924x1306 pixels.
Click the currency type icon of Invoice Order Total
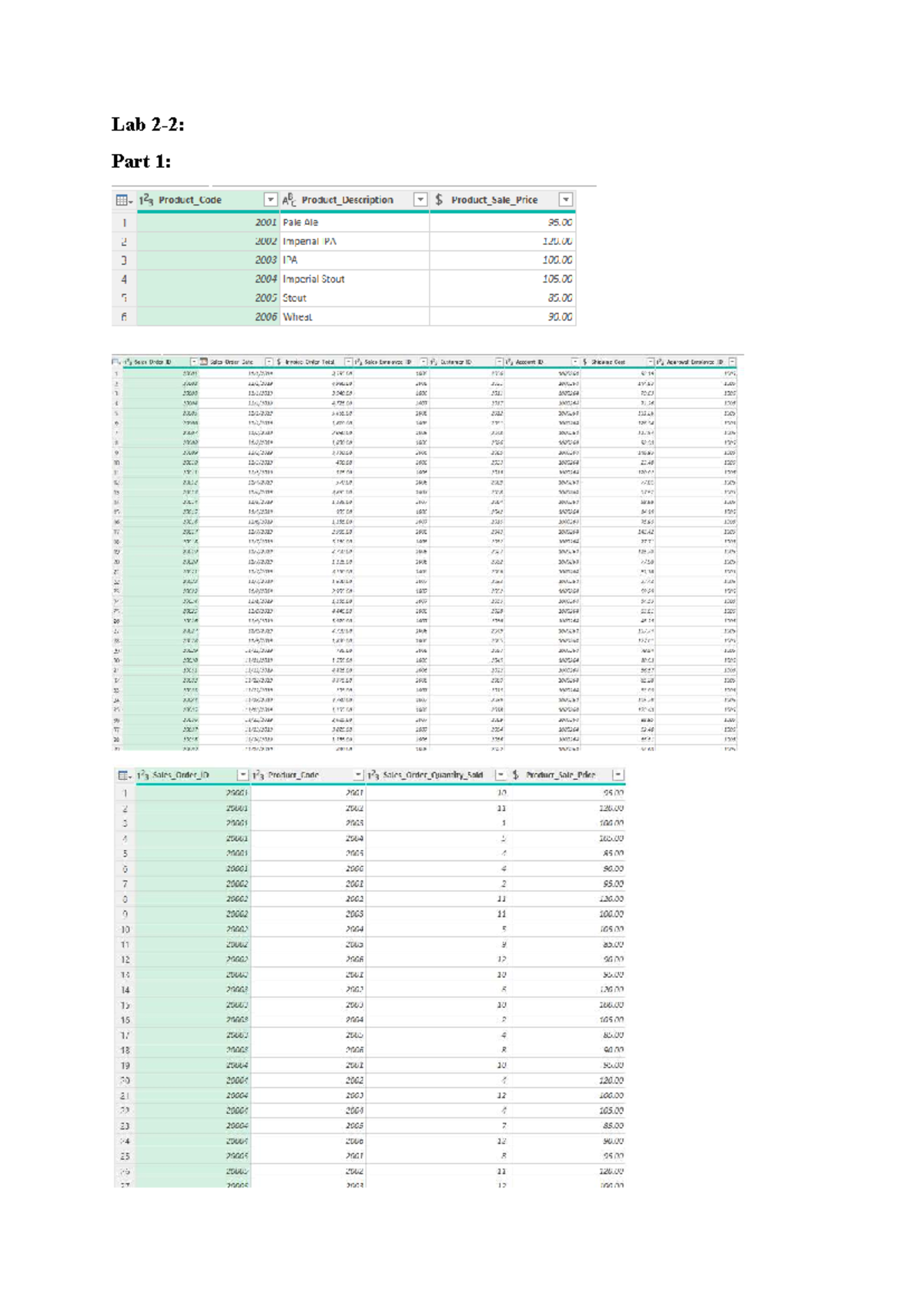pyautogui.click(x=280, y=361)
